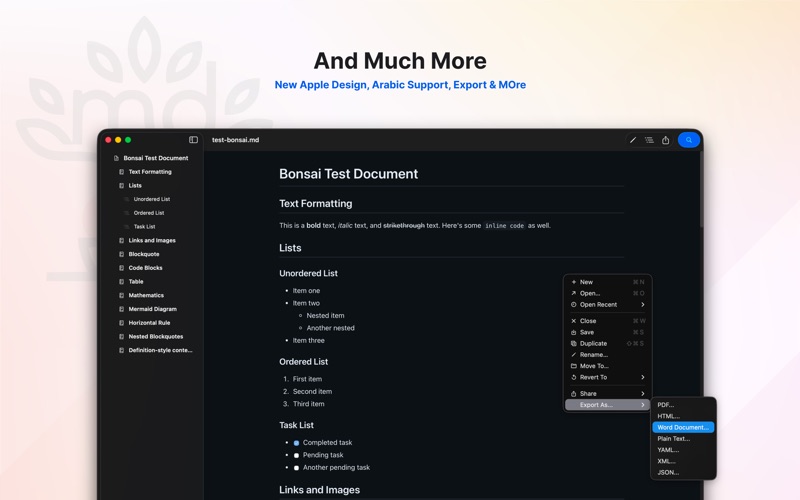
Task: Open the Export As... submenu
Action: (607, 405)
